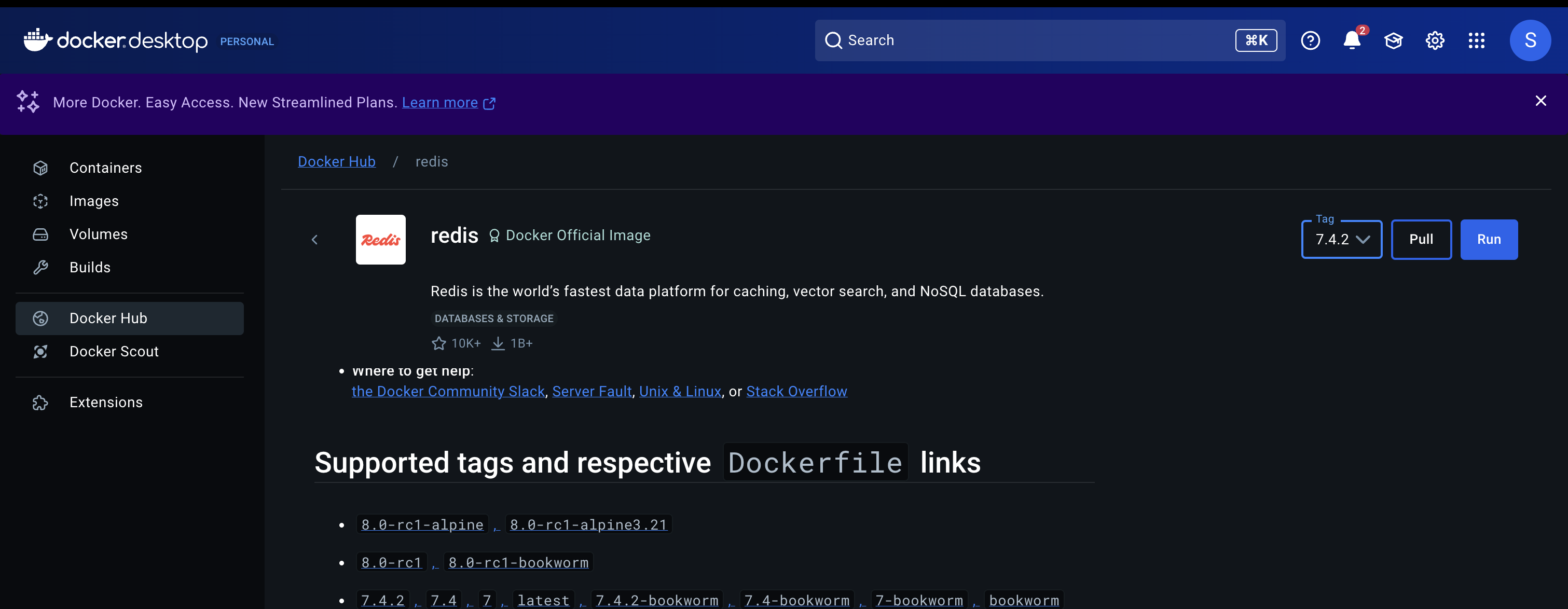Go to Volumes in sidebar
Screen dimensions: 1568x609
[98, 234]
